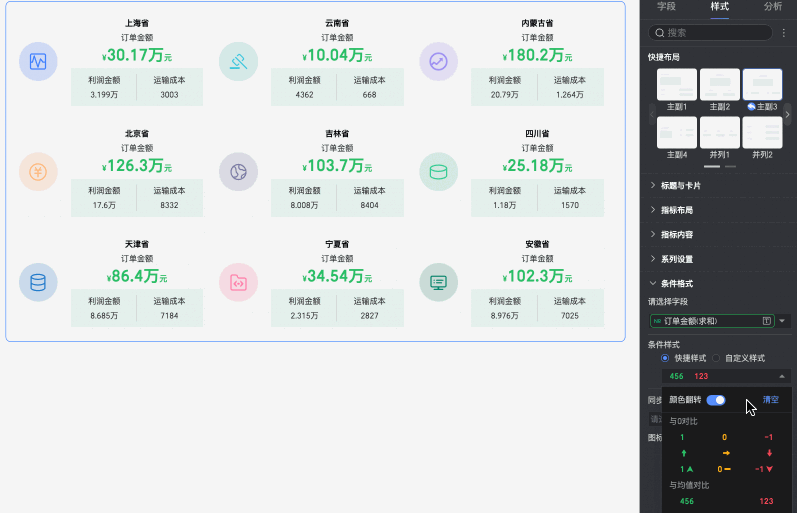This screenshot has height=513, width=797.
Task: Choose the green/yellow/red arrows quick style row
Action: [x=726, y=453]
